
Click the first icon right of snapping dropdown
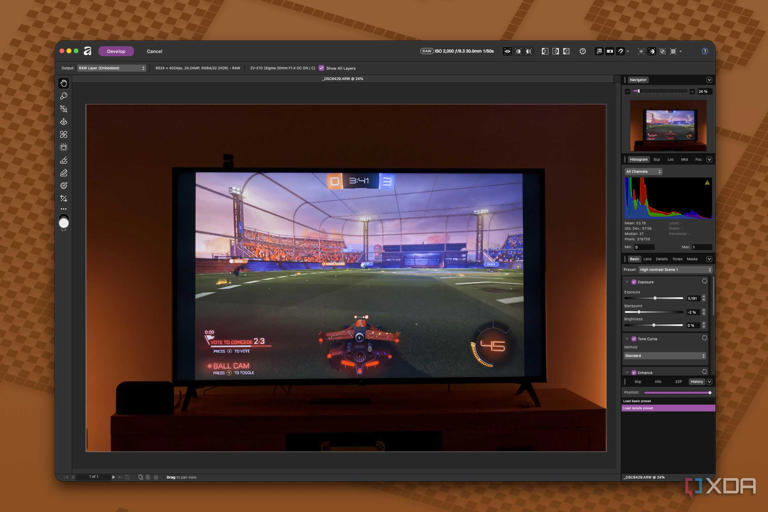(641, 51)
